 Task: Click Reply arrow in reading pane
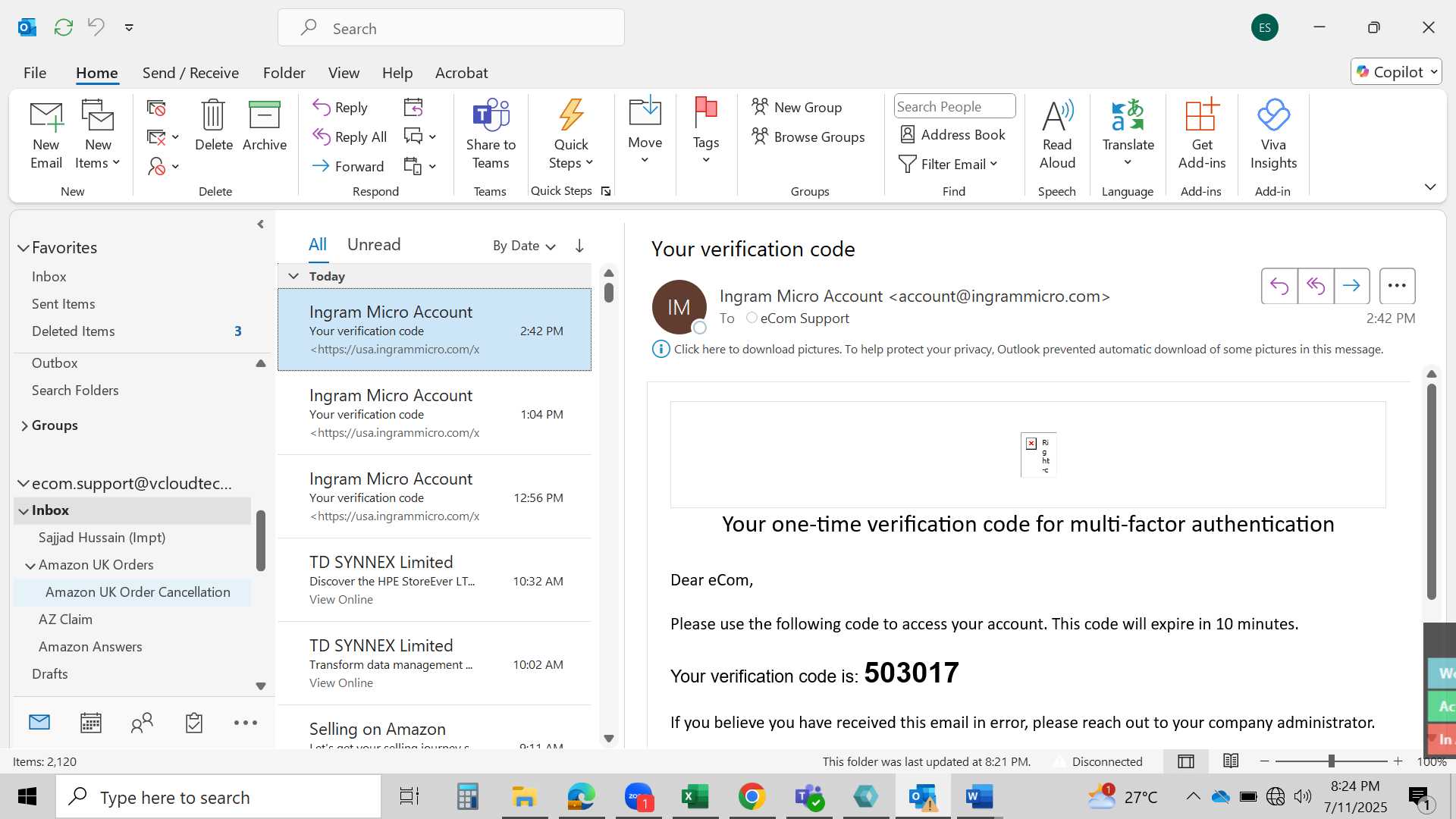point(1279,286)
